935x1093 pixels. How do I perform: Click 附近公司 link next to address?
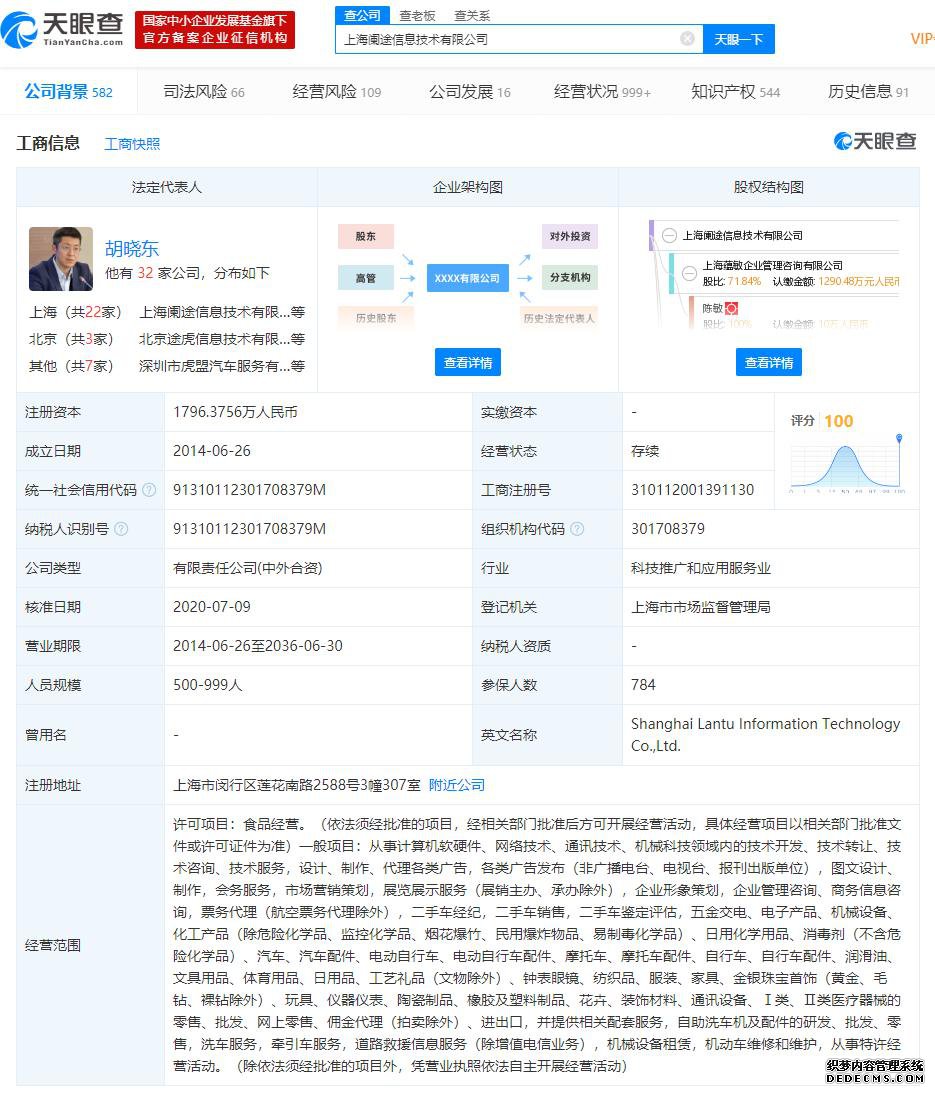point(457,785)
